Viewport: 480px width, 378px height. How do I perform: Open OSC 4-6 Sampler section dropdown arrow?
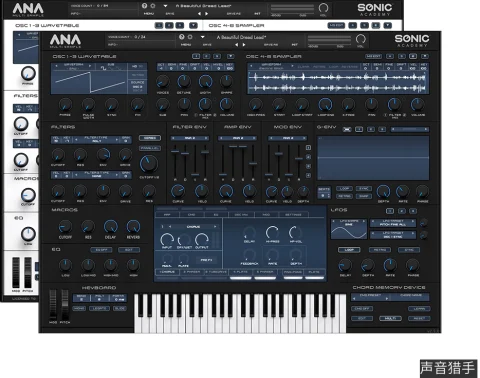click(424, 56)
